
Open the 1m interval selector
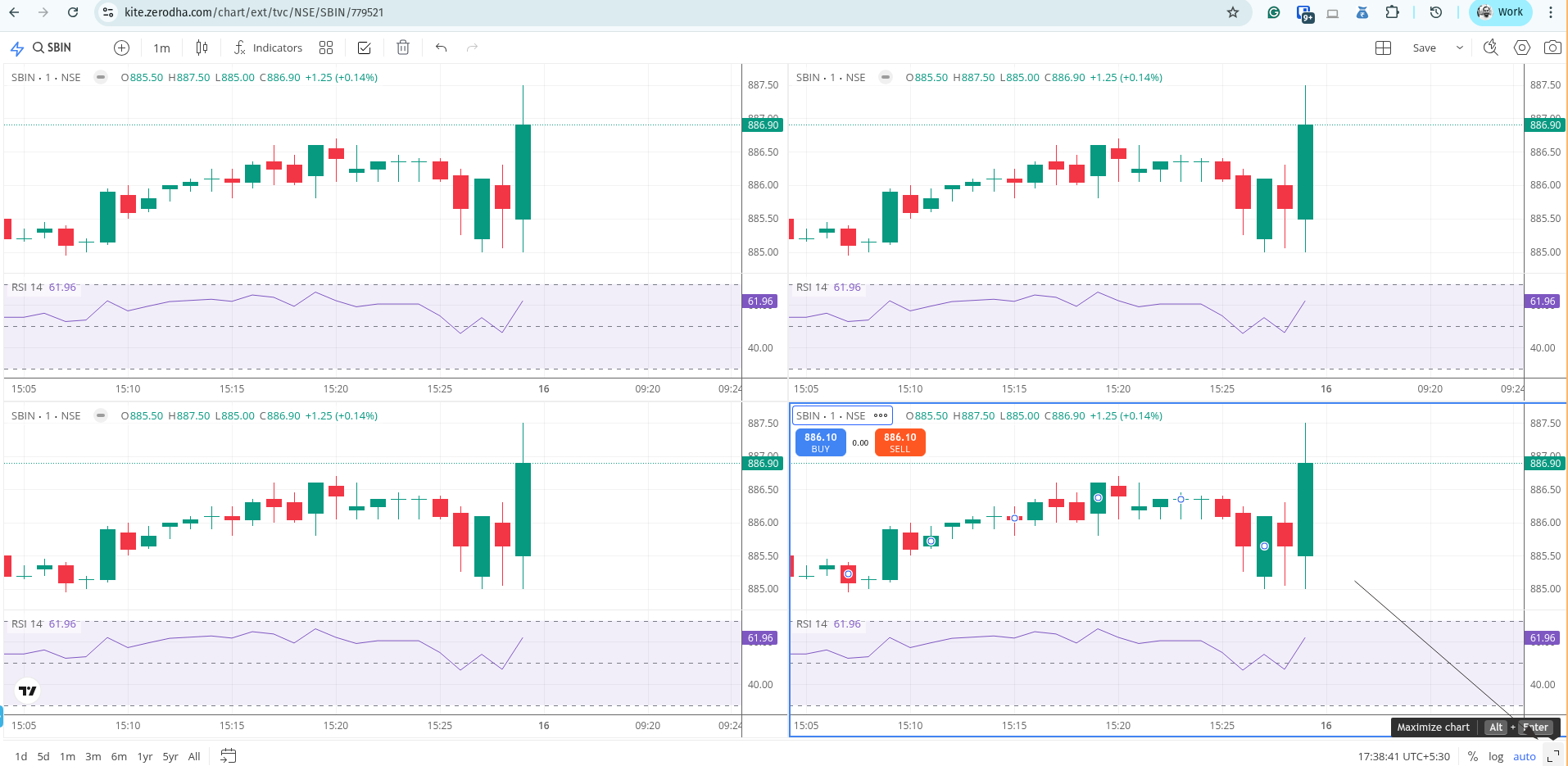point(161,48)
